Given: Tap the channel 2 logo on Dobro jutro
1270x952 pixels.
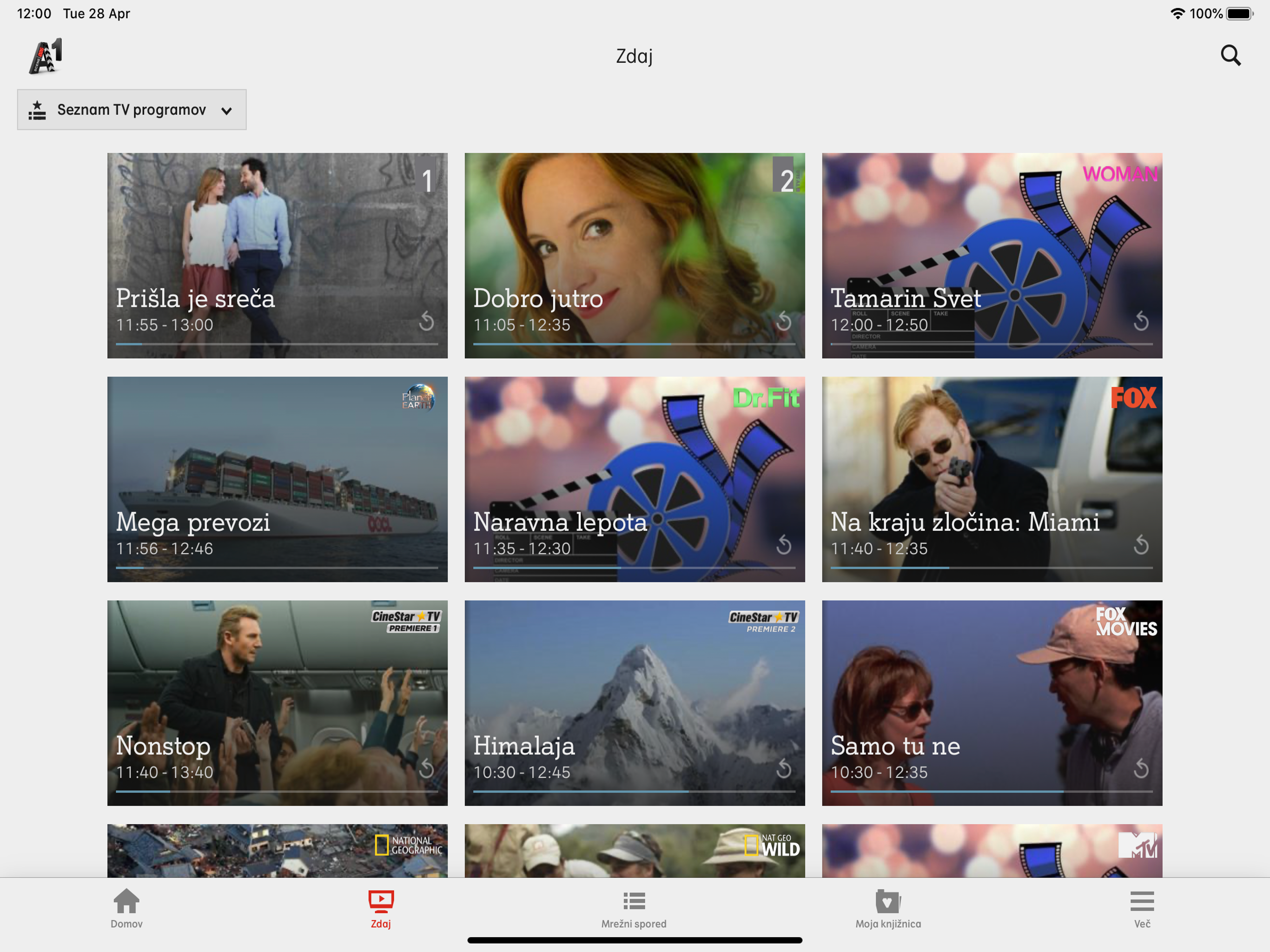Looking at the screenshot, I should pyautogui.click(x=787, y=175).
